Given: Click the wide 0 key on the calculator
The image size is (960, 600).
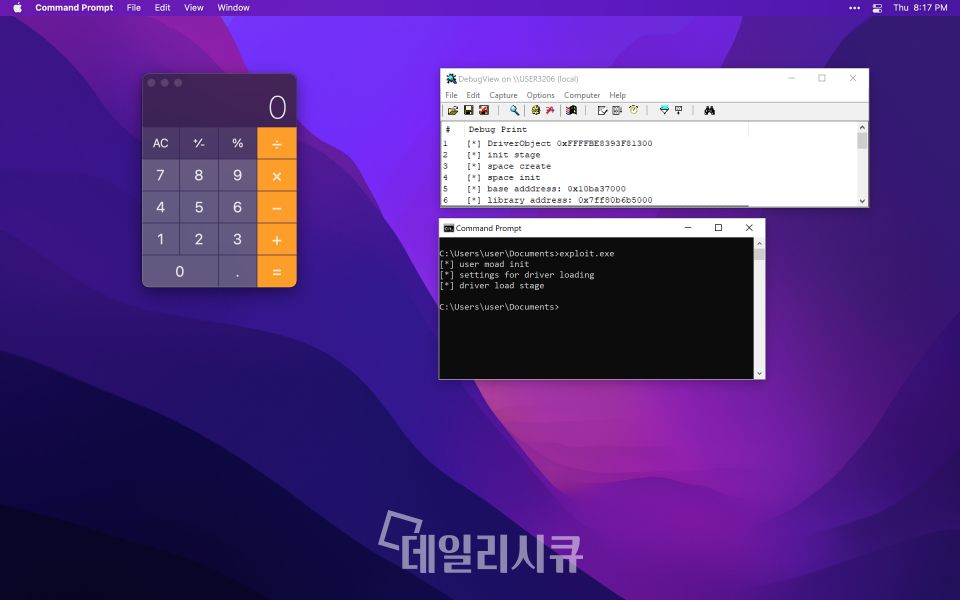Looking at the screenshot, I should (x=180, y=271).
